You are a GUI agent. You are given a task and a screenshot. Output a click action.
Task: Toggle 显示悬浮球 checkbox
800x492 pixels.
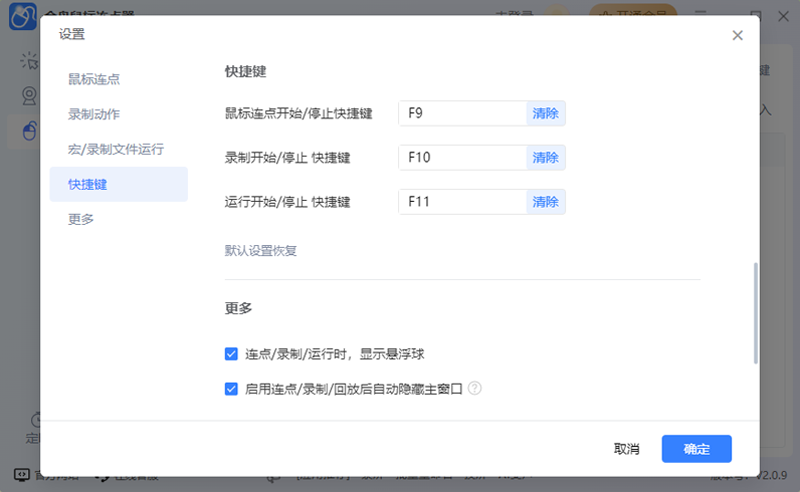pos(231,354)
